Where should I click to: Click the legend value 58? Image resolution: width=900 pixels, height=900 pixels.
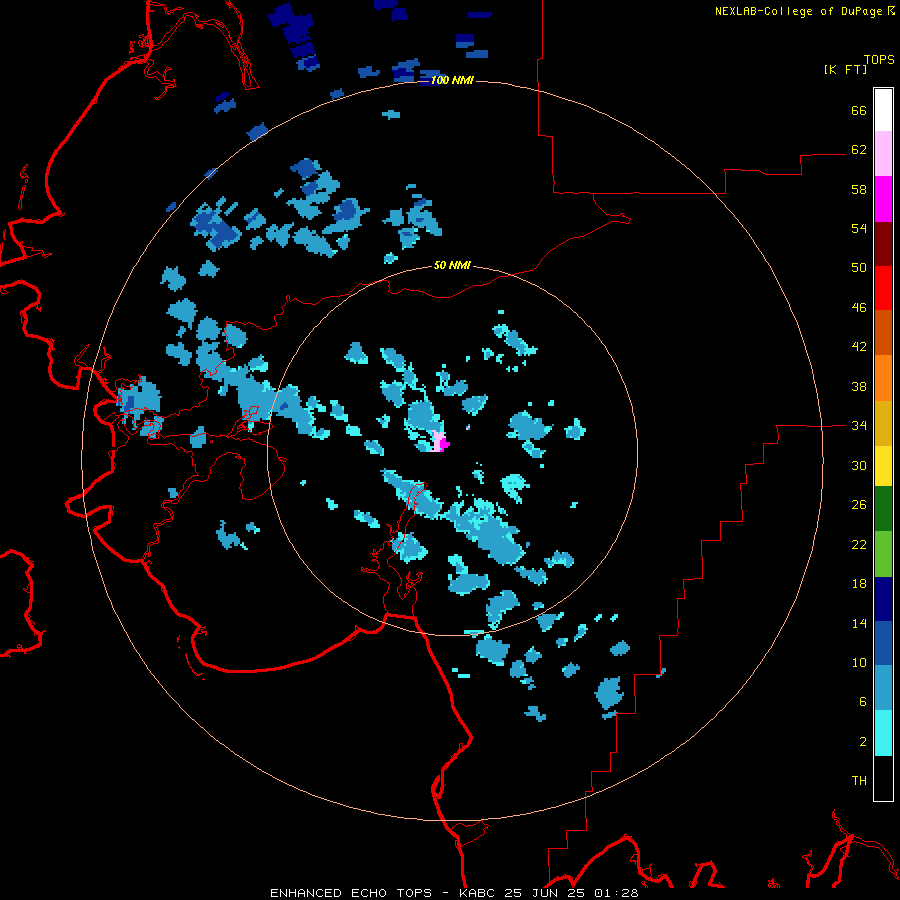(859, 189)
